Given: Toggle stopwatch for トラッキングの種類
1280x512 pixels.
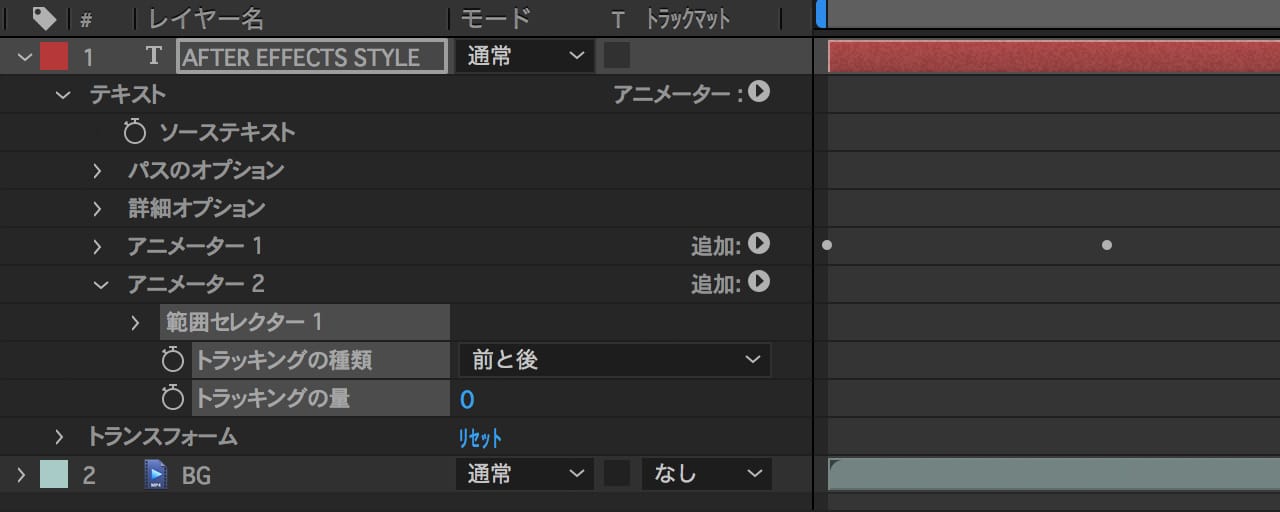Looking at the screenshot, I should click(x=173, y=360).
